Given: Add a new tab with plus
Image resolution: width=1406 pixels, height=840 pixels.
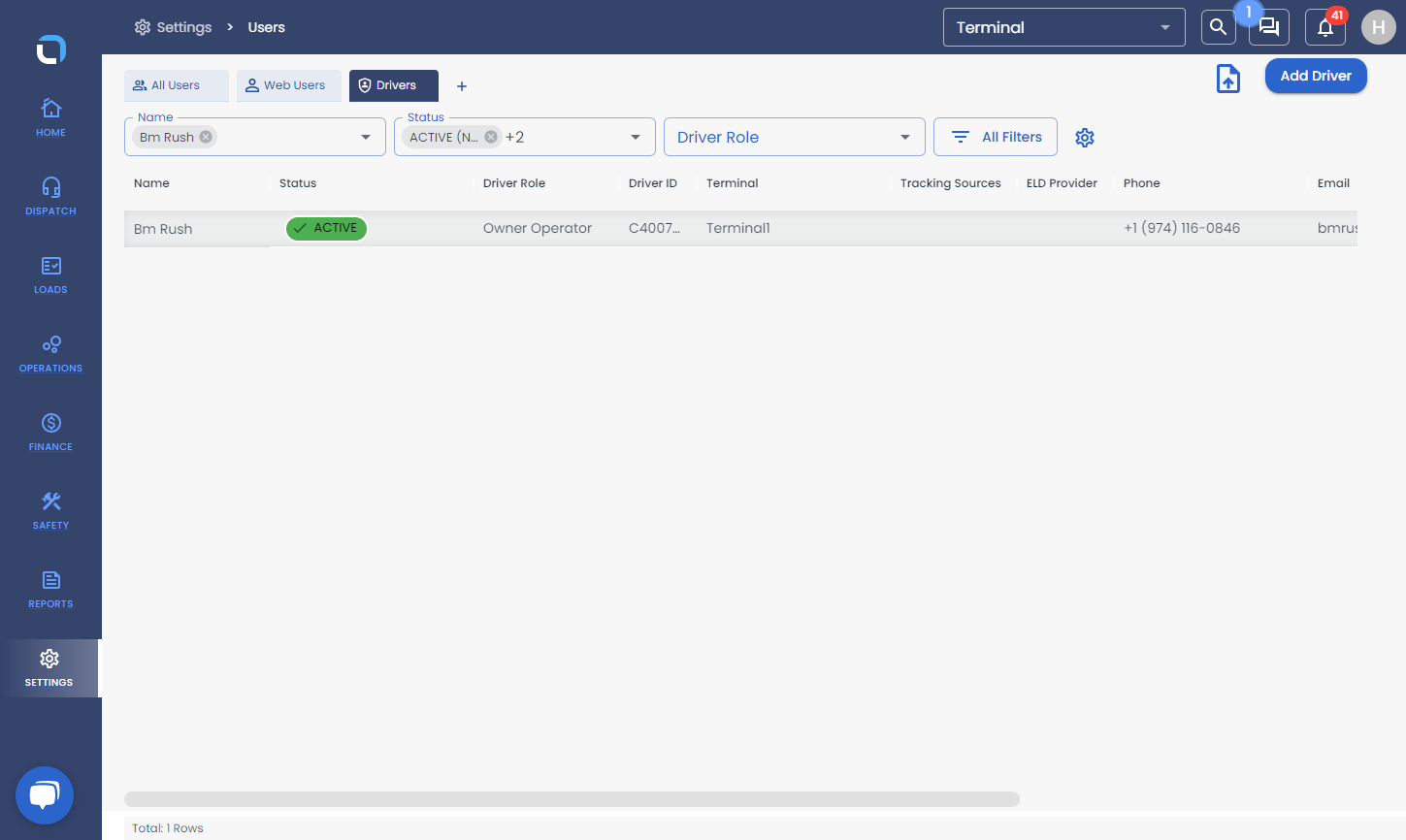Looking at the screenshot, I should click(x=462, y=86).
